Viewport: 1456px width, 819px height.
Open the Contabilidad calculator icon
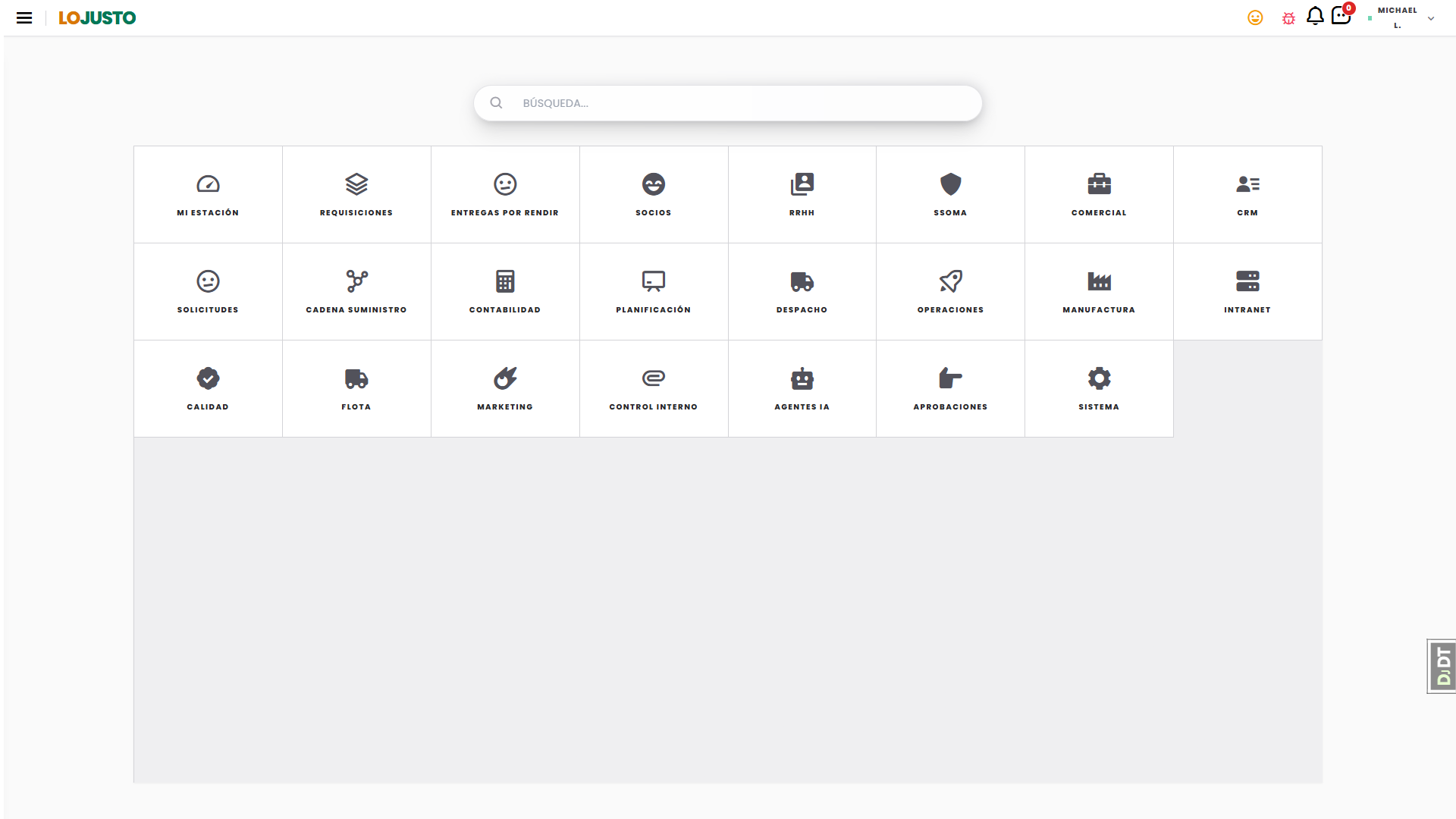click(505, 281)
